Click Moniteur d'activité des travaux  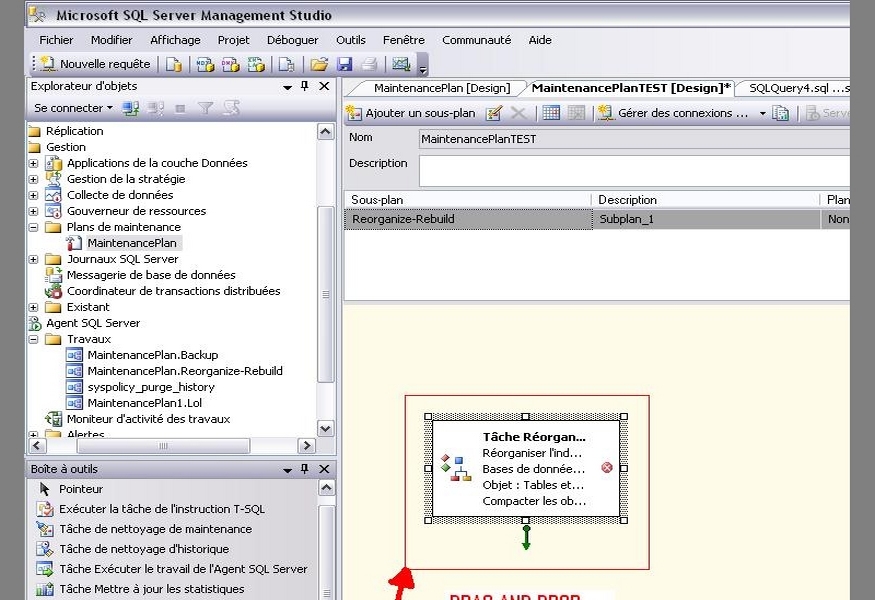[148, 419]
